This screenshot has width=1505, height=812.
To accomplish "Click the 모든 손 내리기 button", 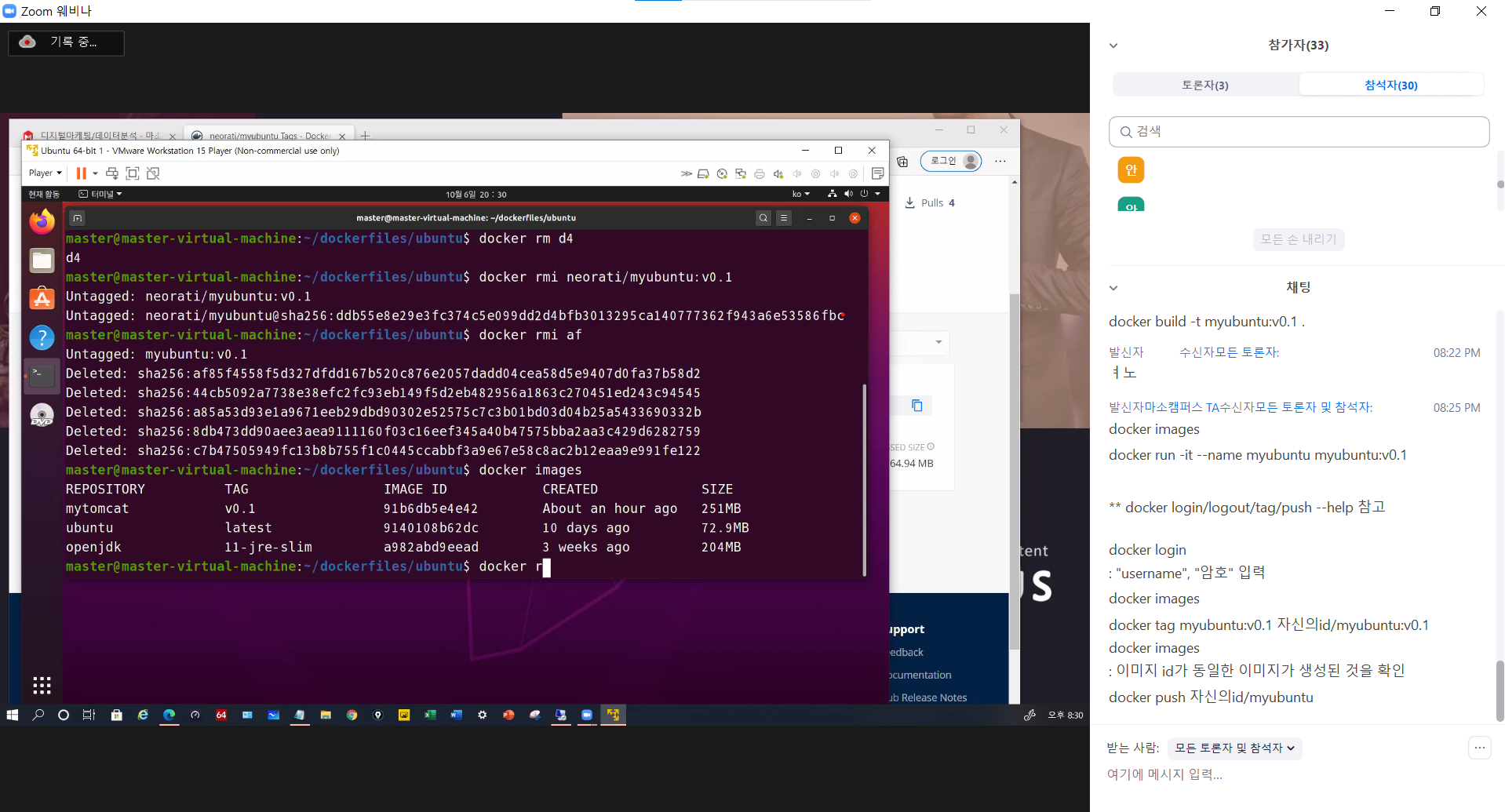I will [x=1298, y=239].
